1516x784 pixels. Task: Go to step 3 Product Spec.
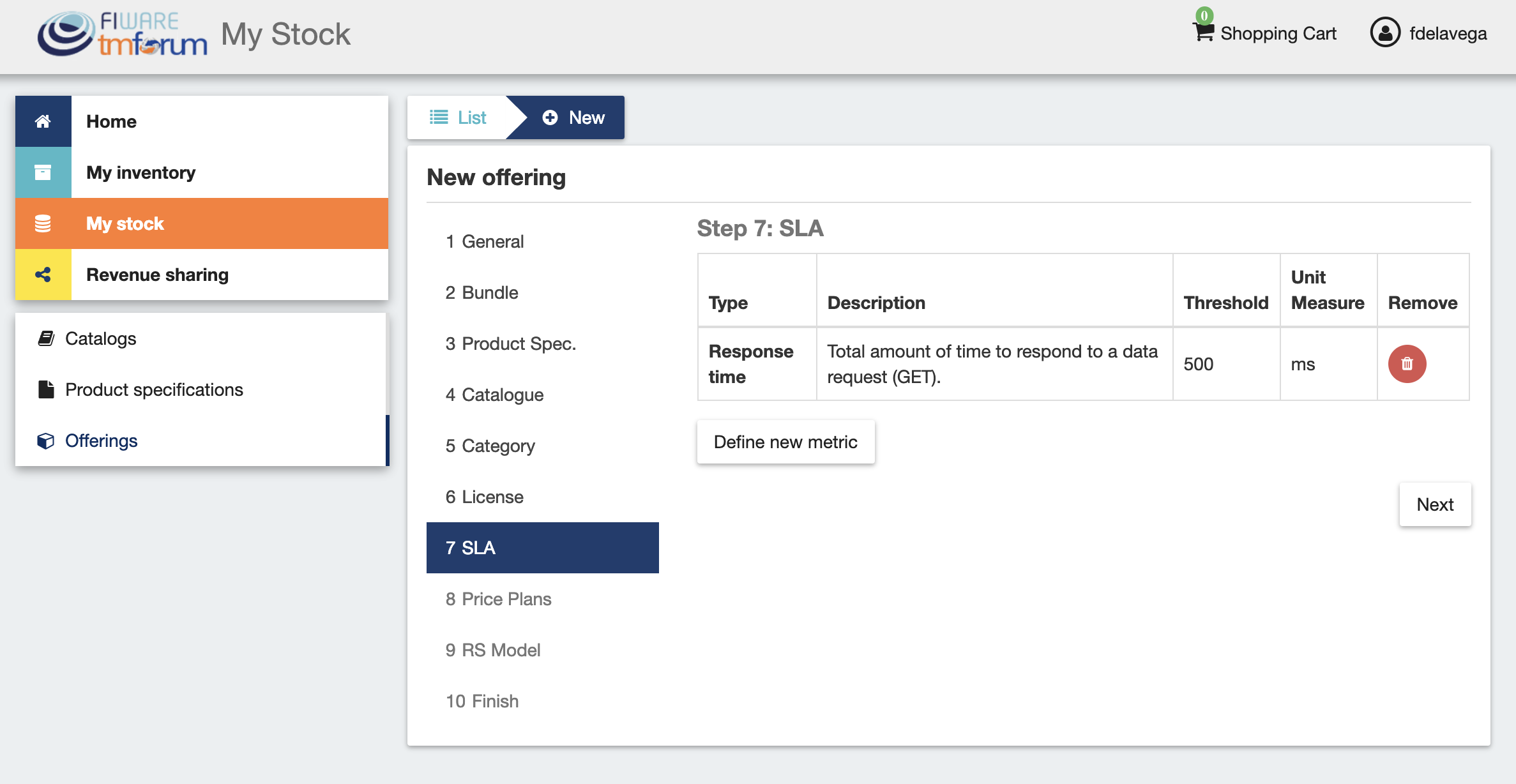[543, 343]
